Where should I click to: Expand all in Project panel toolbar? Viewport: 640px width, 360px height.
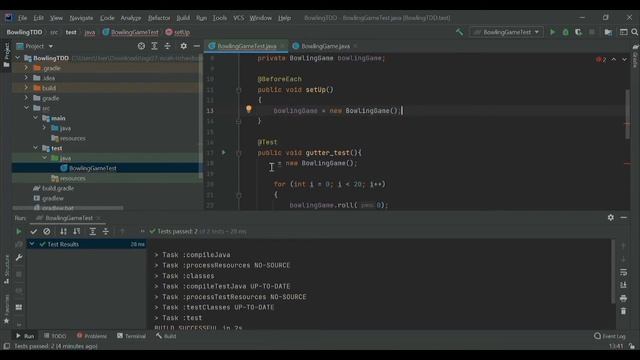point(154,46)
